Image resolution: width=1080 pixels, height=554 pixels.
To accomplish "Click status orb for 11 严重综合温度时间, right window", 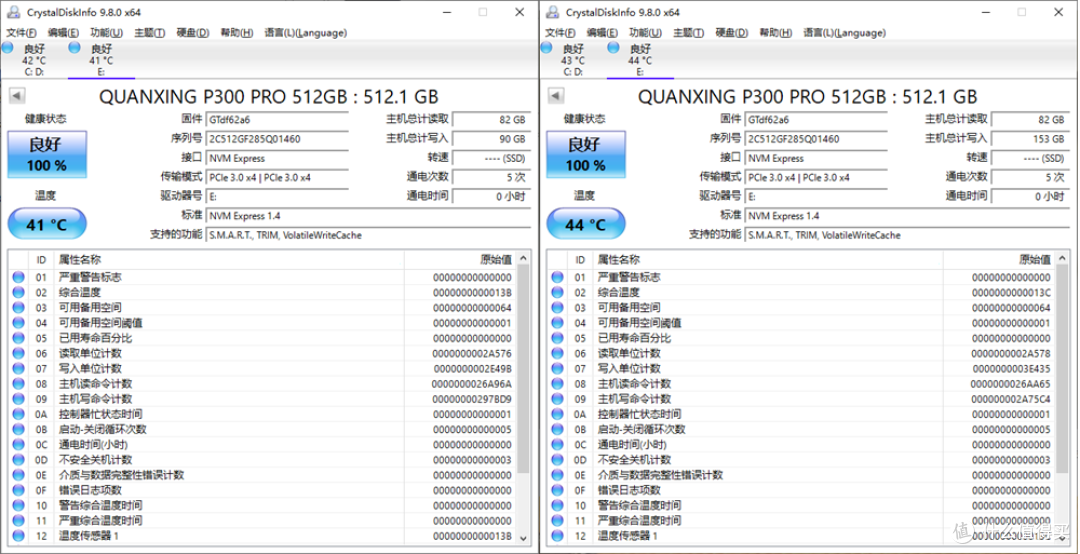I will pos(557,520).
